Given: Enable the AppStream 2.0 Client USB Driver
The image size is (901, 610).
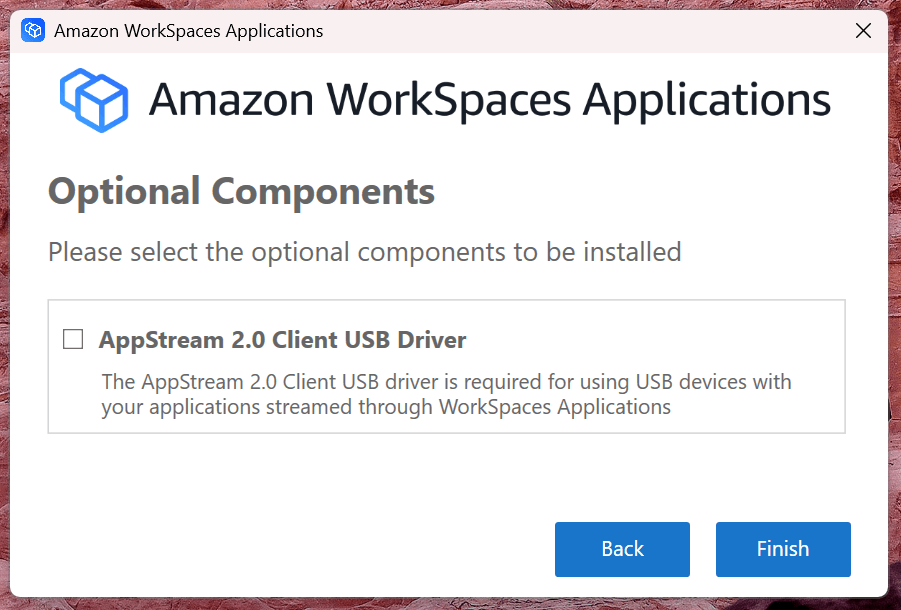Looking at the screenshot, I should click(x=72, y=339).
